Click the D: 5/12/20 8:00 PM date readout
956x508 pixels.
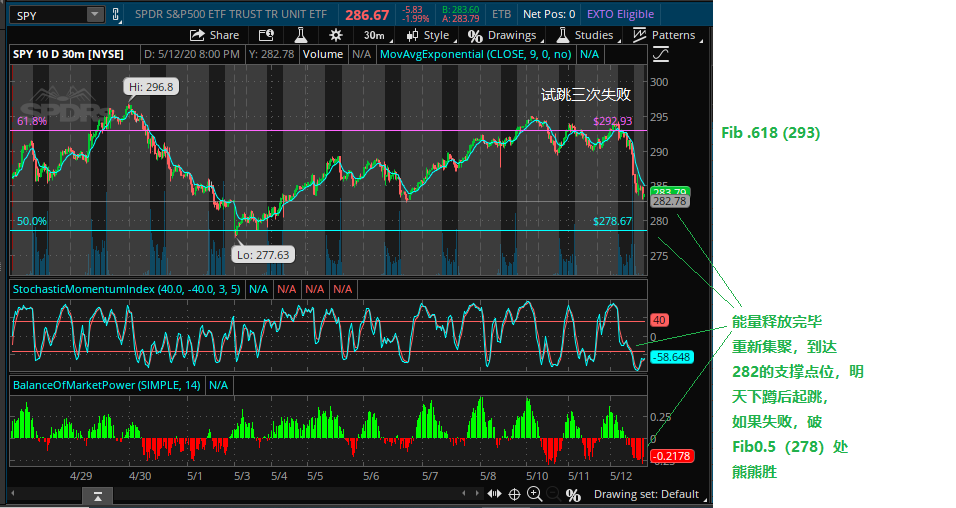point(191,54)
